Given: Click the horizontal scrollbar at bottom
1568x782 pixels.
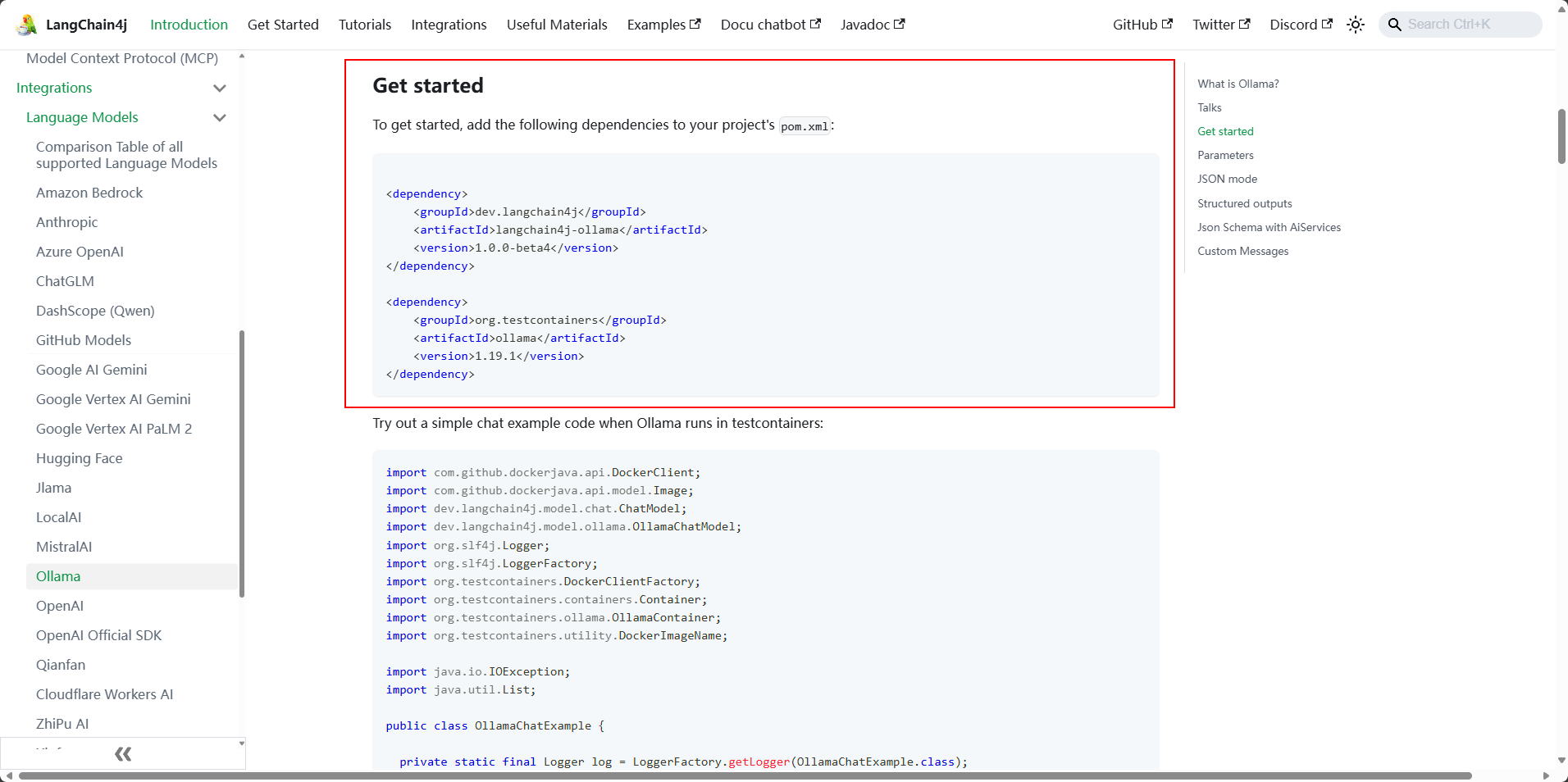Looking at the screenshot, I should 745,775.
